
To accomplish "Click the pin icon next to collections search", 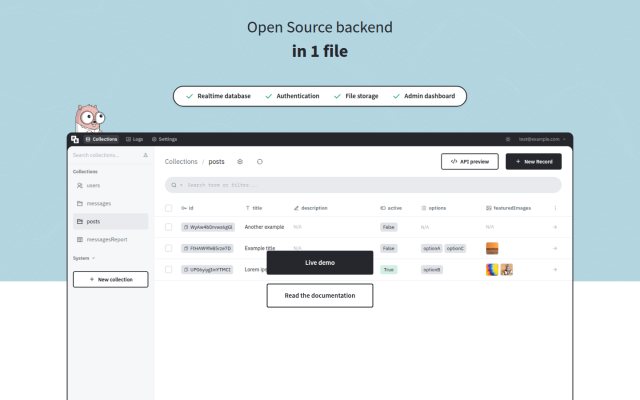I will coord(145,155).
